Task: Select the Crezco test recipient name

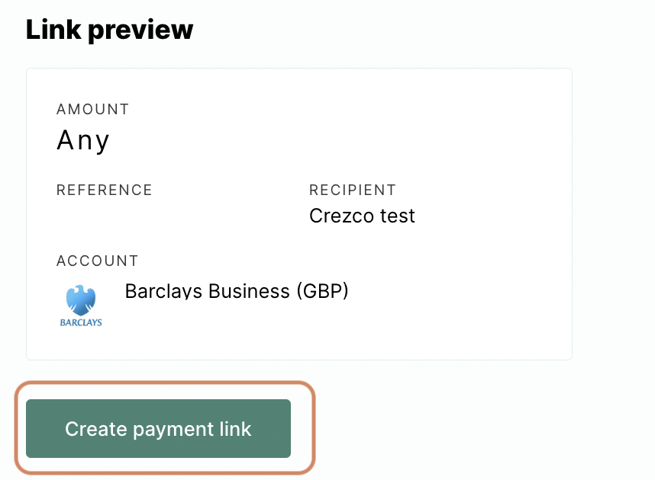Action: (x=362, y=216)
